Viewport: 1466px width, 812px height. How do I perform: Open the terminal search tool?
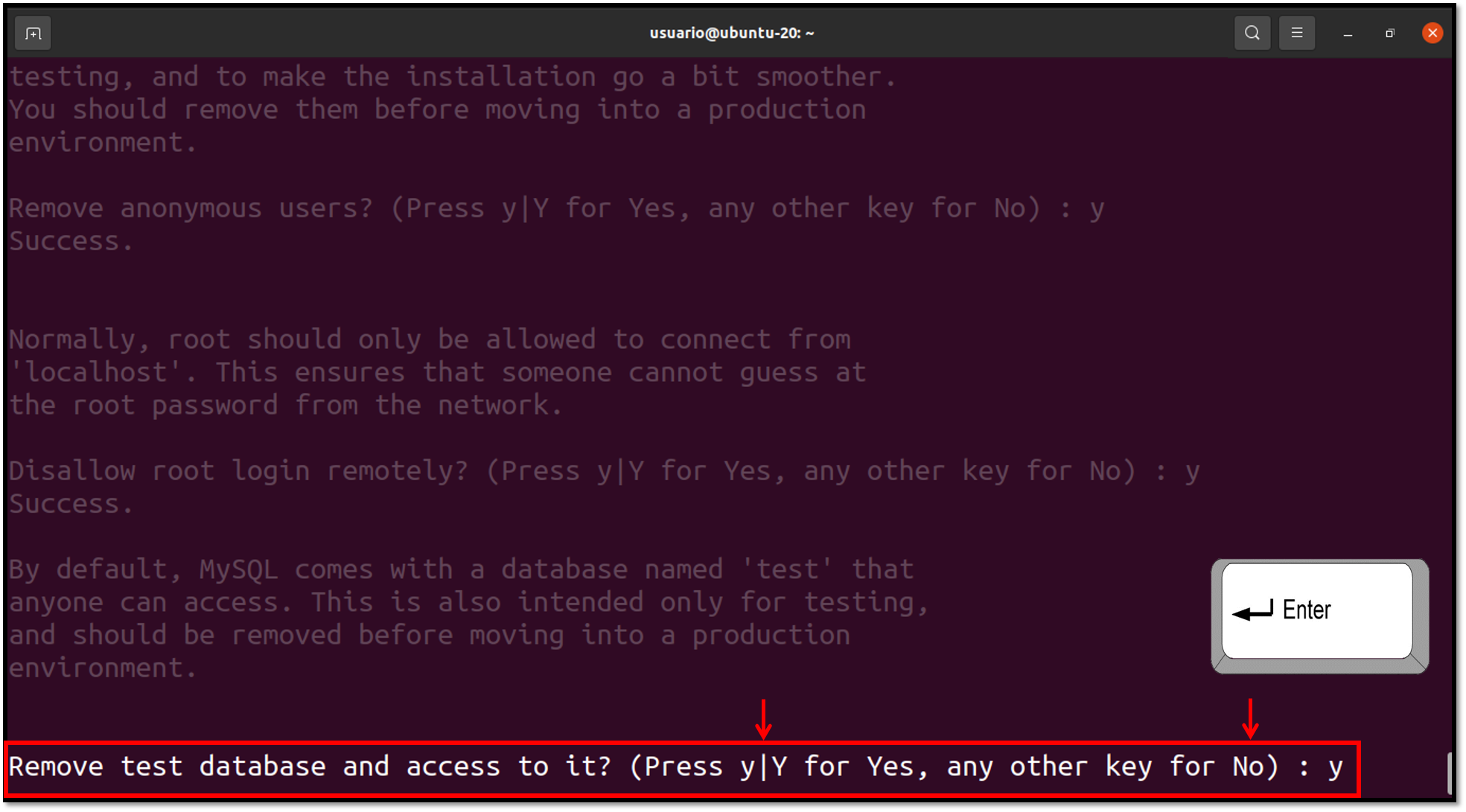1252,33
